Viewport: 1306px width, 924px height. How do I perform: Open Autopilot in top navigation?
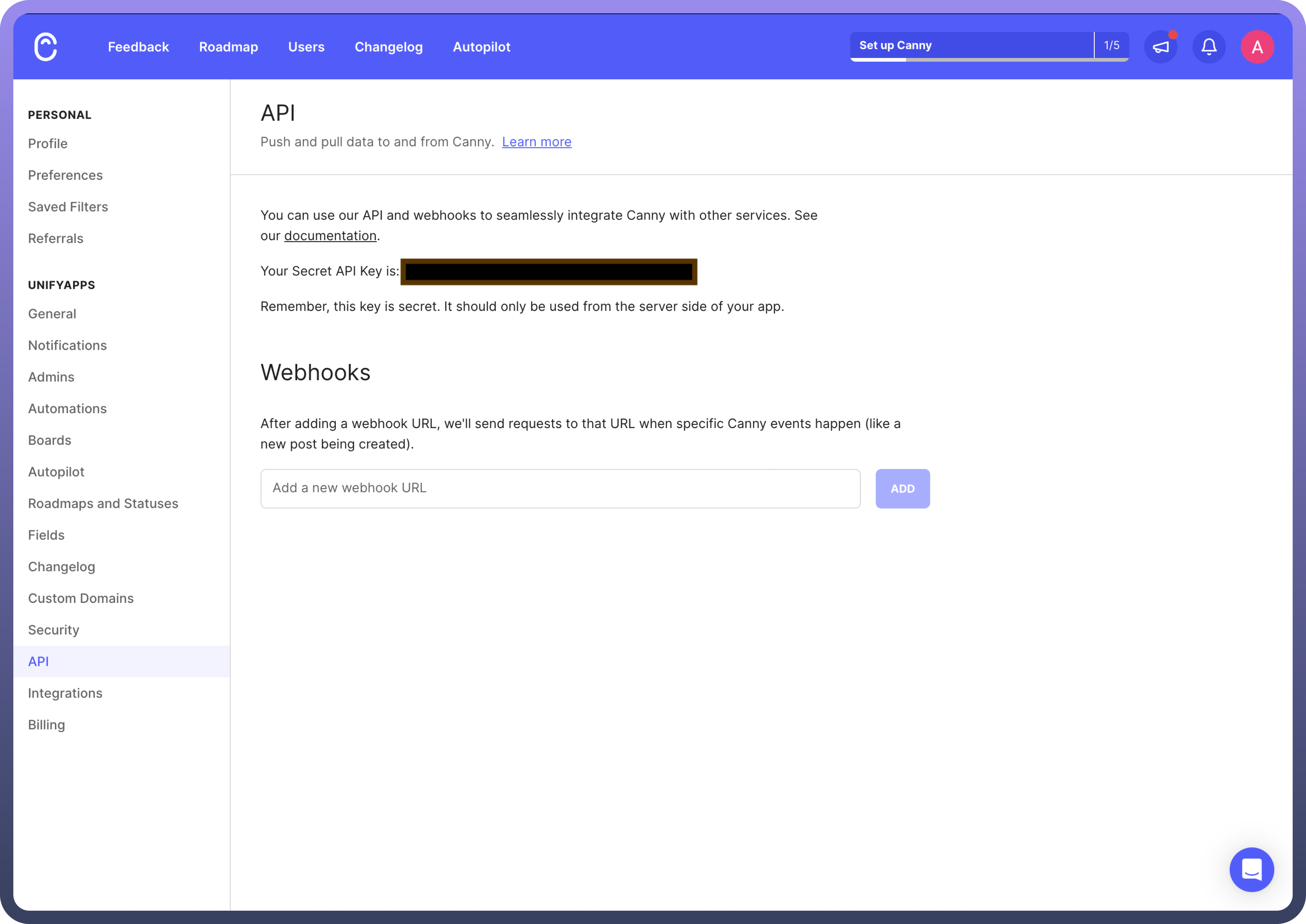click(x=481, y=47)
